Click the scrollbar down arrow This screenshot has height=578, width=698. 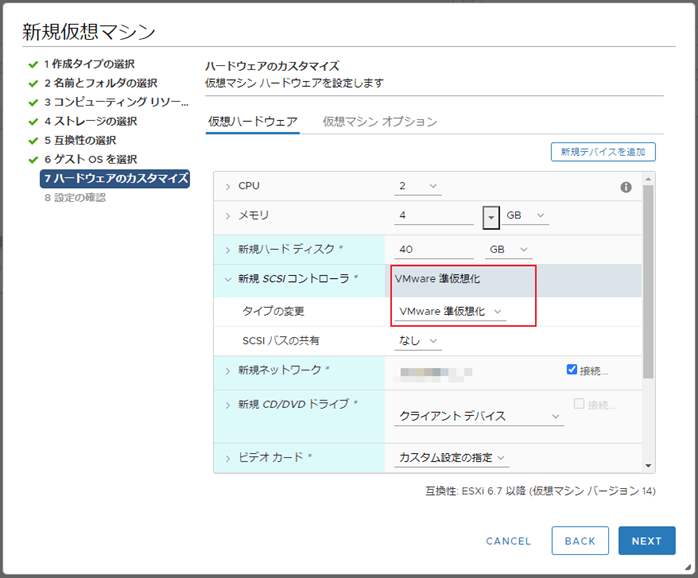[648, 466]
